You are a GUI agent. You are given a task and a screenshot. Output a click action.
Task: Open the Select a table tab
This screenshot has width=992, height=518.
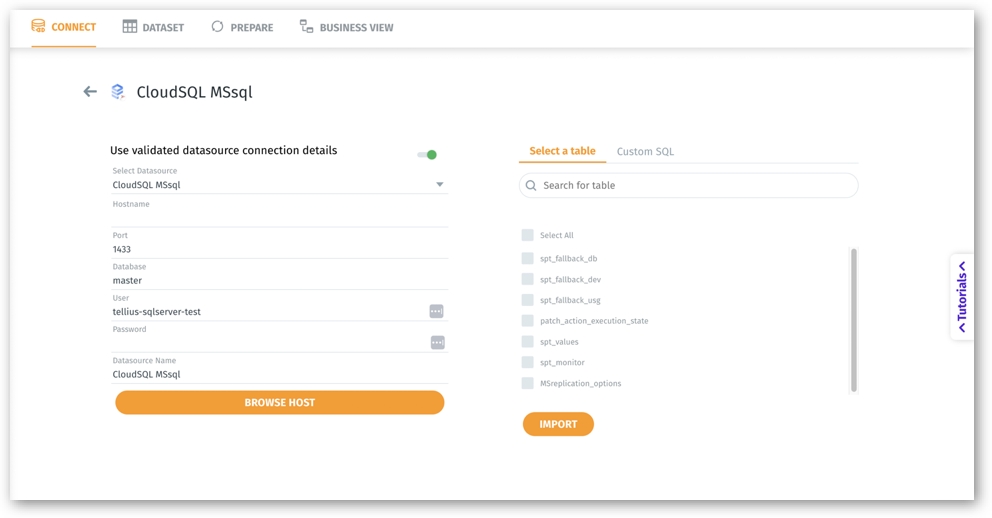(x=562, y=151)
